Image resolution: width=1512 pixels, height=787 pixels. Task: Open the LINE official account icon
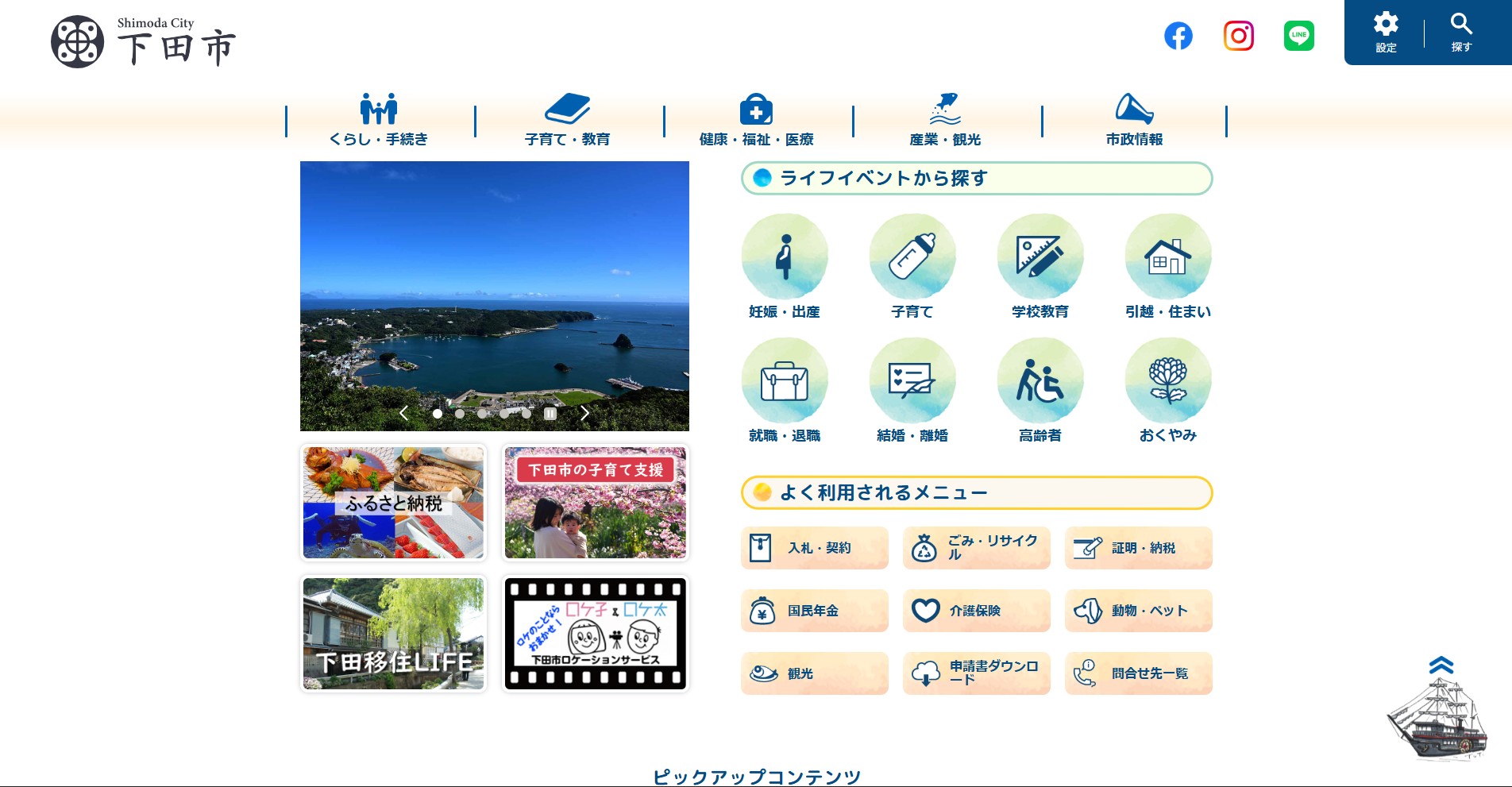pyautogui.click(x=1299, y=36)
